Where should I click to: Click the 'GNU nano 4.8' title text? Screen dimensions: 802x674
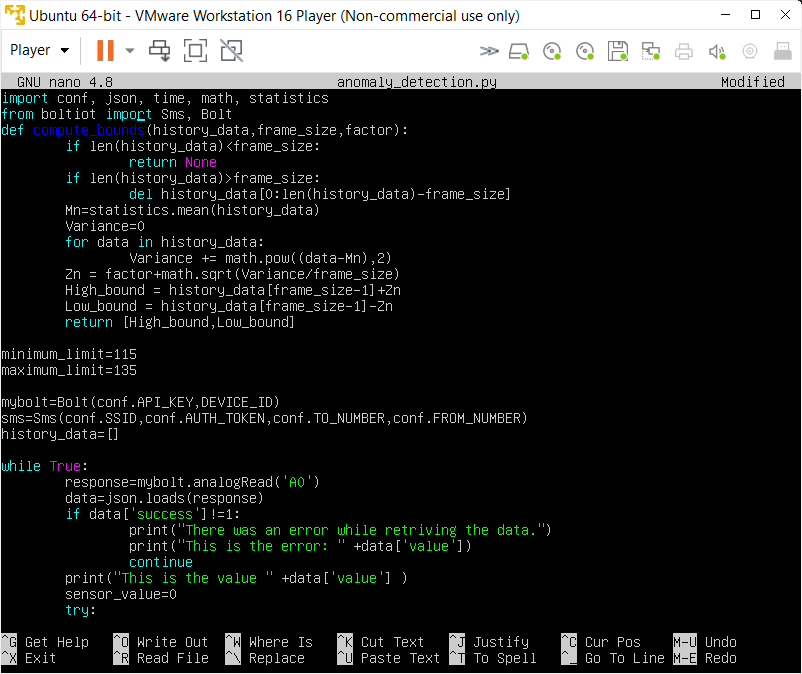[x=65, y=82]
